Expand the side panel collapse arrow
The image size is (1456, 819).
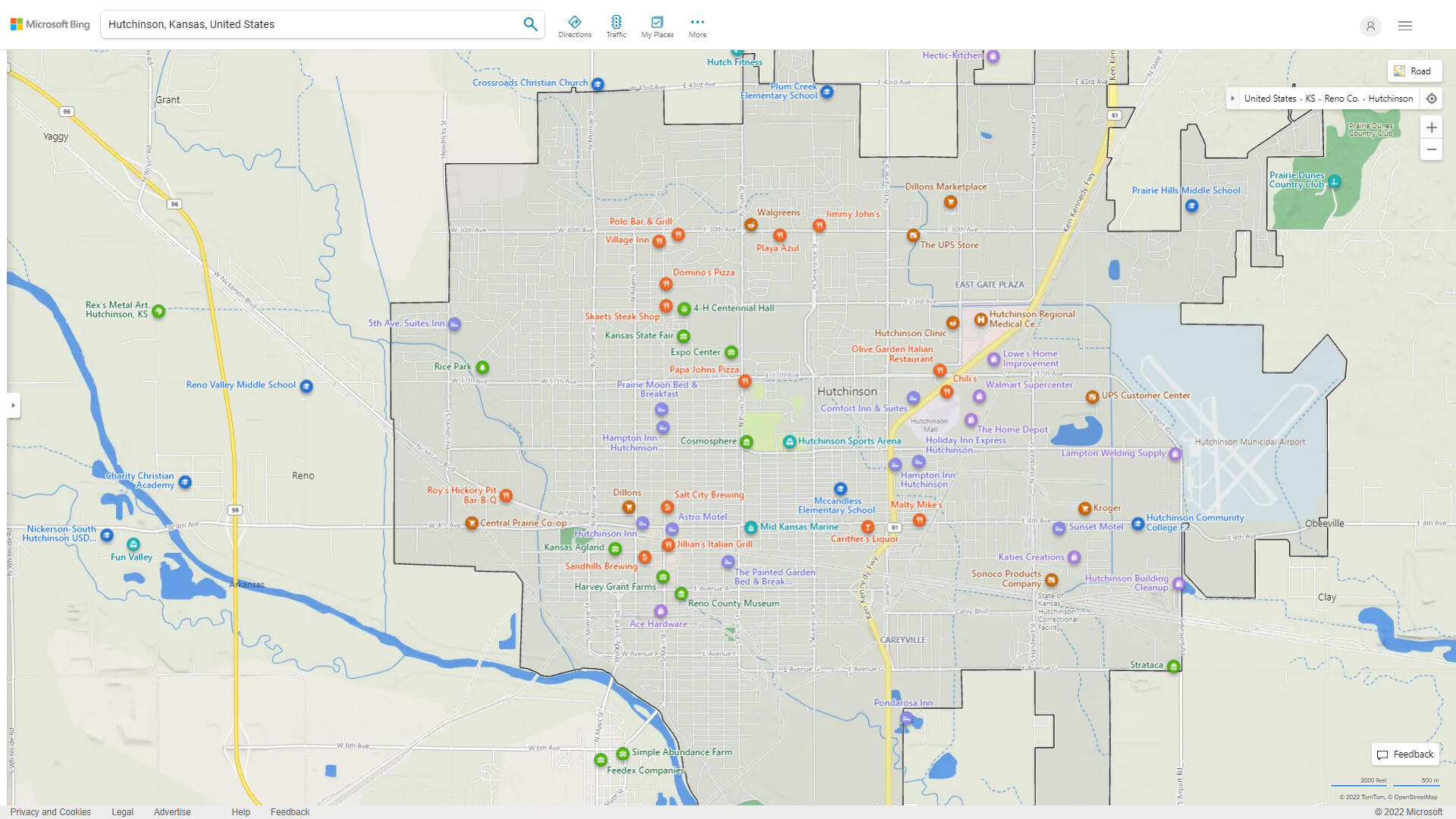pyautogui.click(x=12, y=405)
